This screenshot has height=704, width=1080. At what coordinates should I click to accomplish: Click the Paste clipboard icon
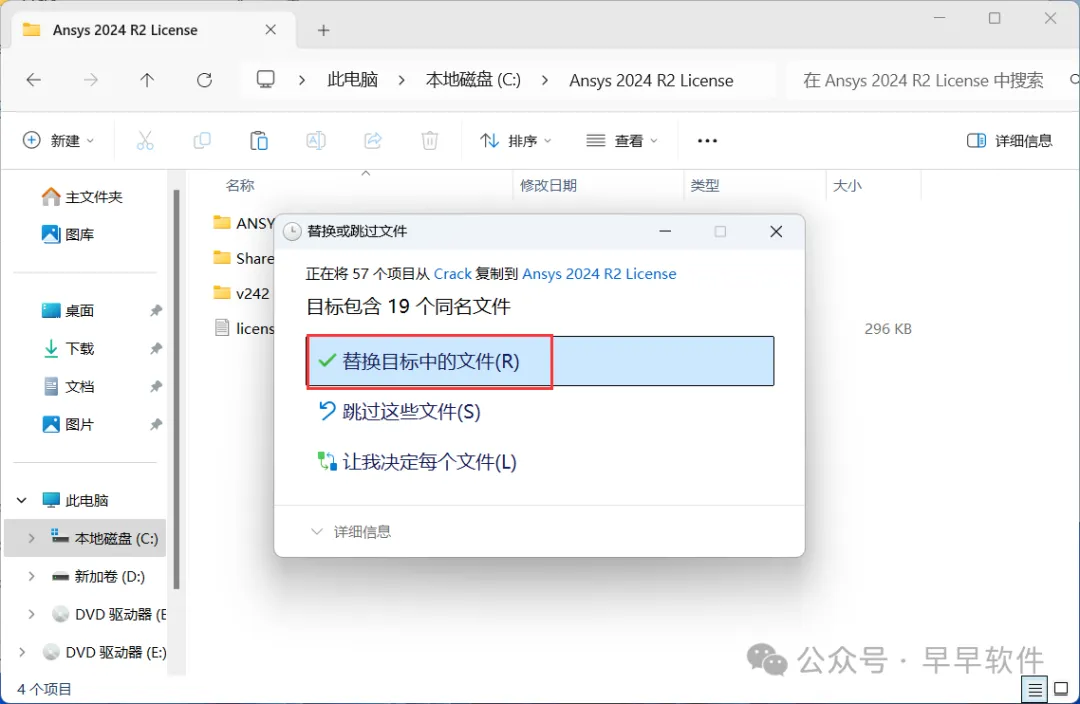pos(259,141)
